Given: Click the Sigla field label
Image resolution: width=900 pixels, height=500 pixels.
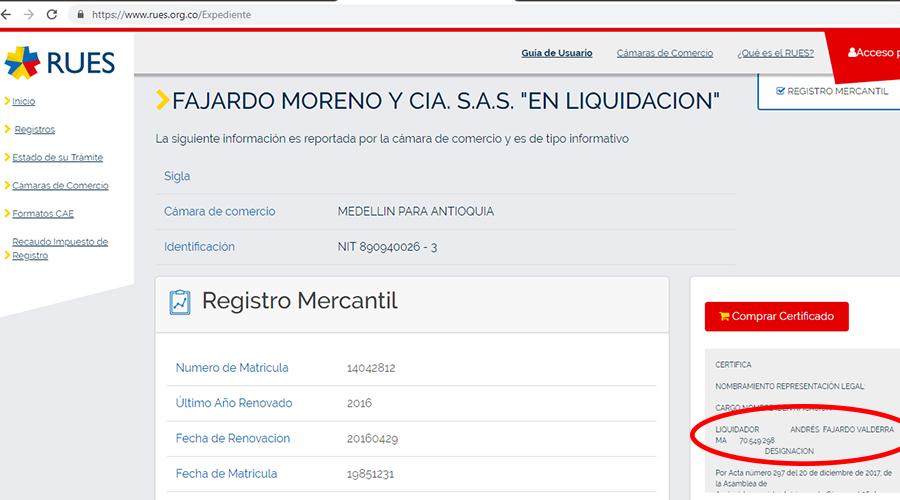Looking at the screenshot, I should tap(177, 176).
